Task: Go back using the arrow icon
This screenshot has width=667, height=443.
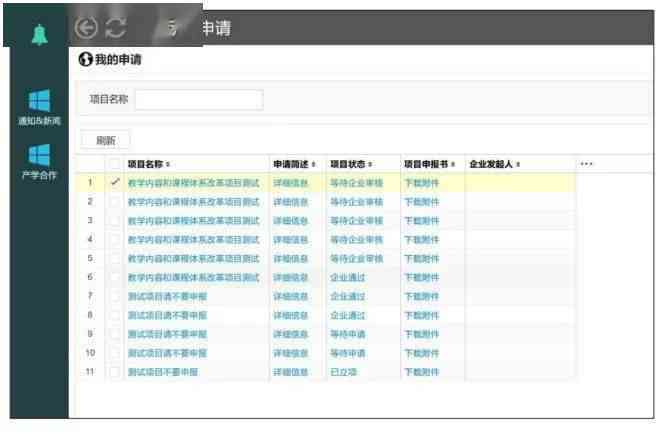Action: coord(86,28)
